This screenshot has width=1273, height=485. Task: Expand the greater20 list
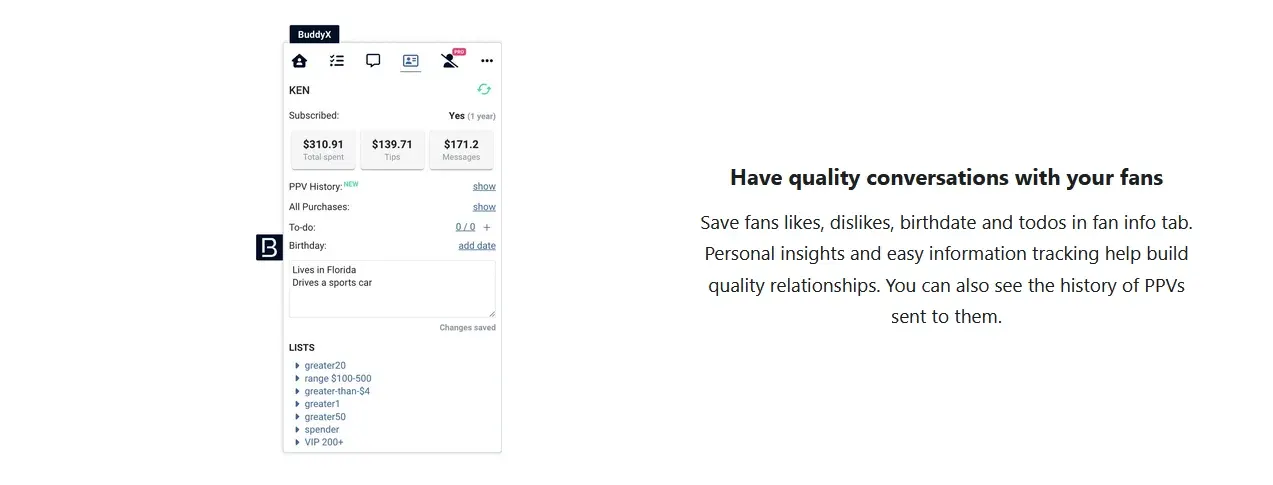click(x=320, y=366)
